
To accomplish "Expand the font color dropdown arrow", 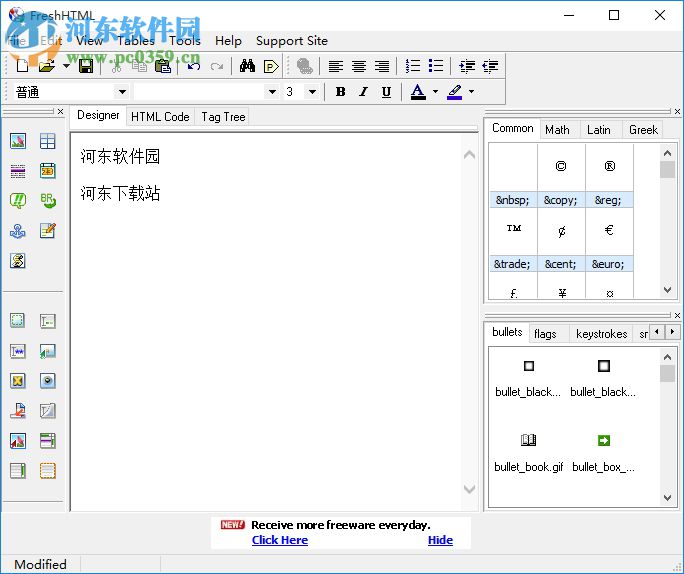I will click(435, 92).
